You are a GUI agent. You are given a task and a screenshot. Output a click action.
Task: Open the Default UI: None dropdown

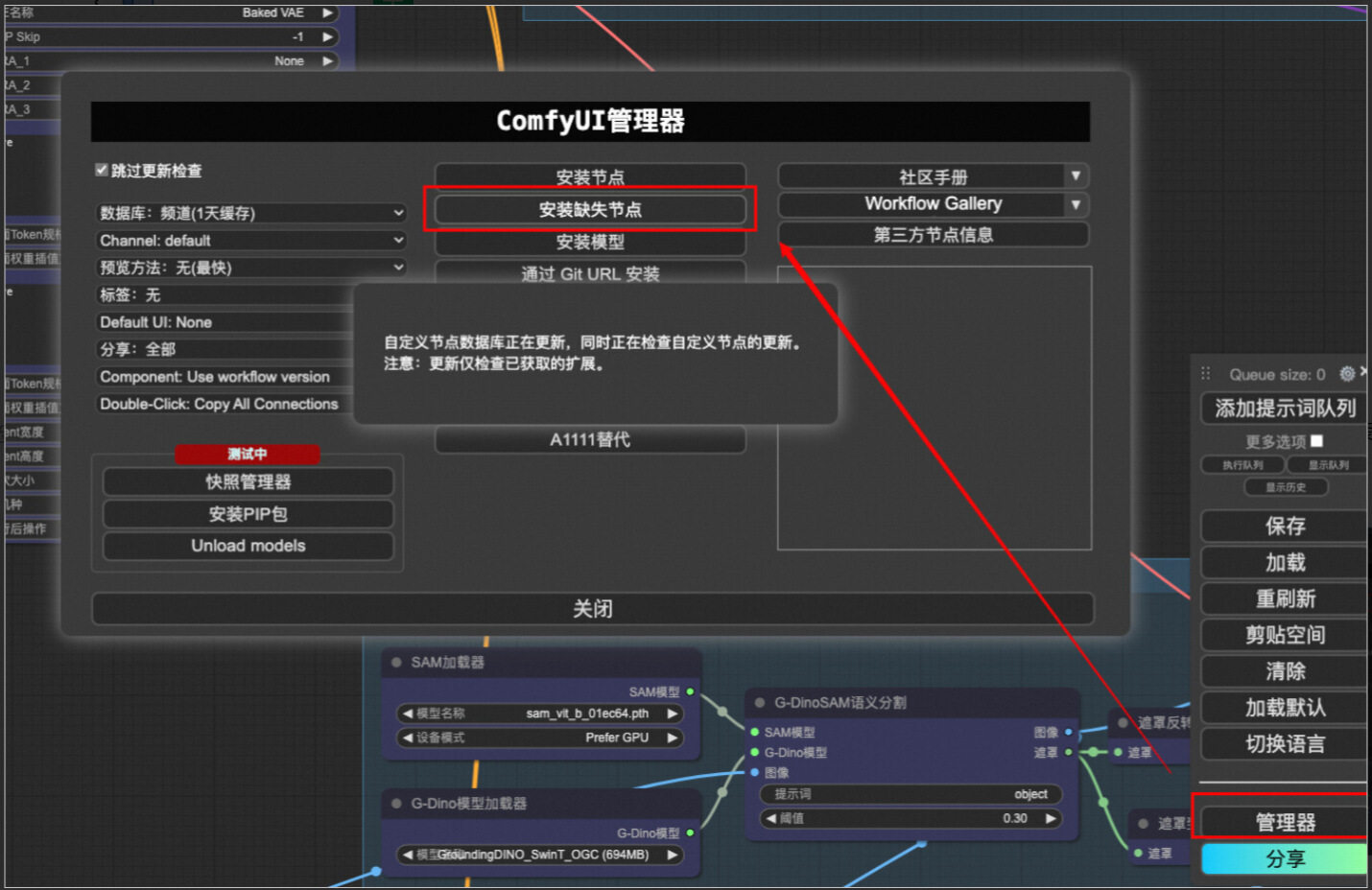click(225, 322)
